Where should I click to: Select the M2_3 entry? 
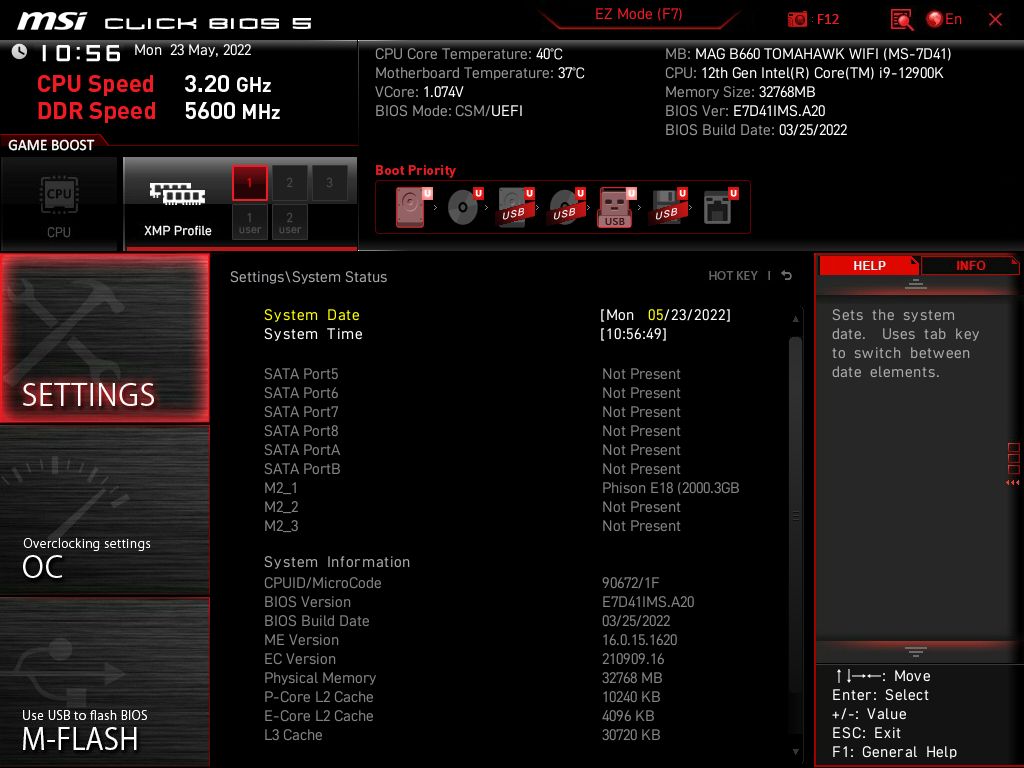473,526
